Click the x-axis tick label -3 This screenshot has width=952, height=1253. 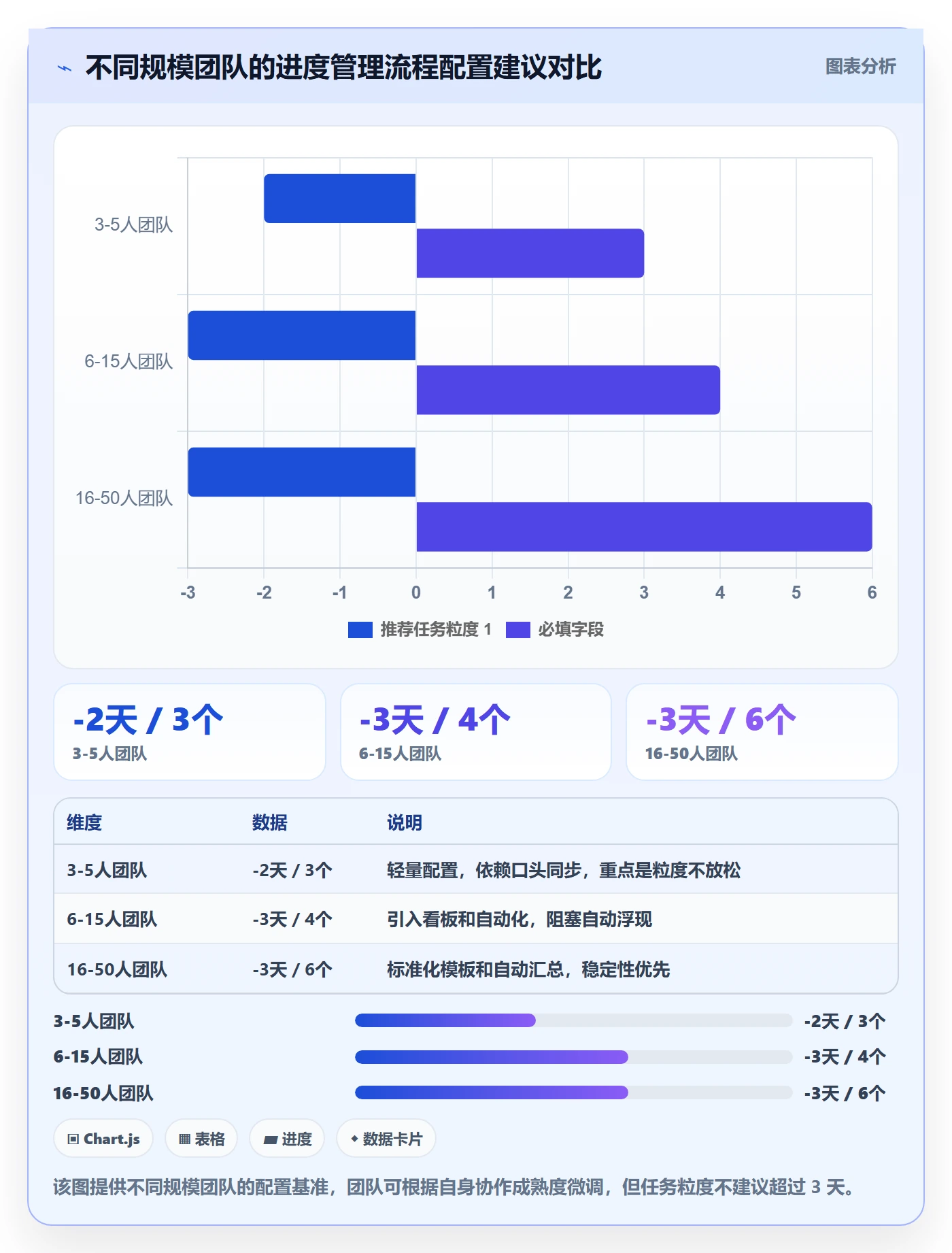[x=188, y=592]
